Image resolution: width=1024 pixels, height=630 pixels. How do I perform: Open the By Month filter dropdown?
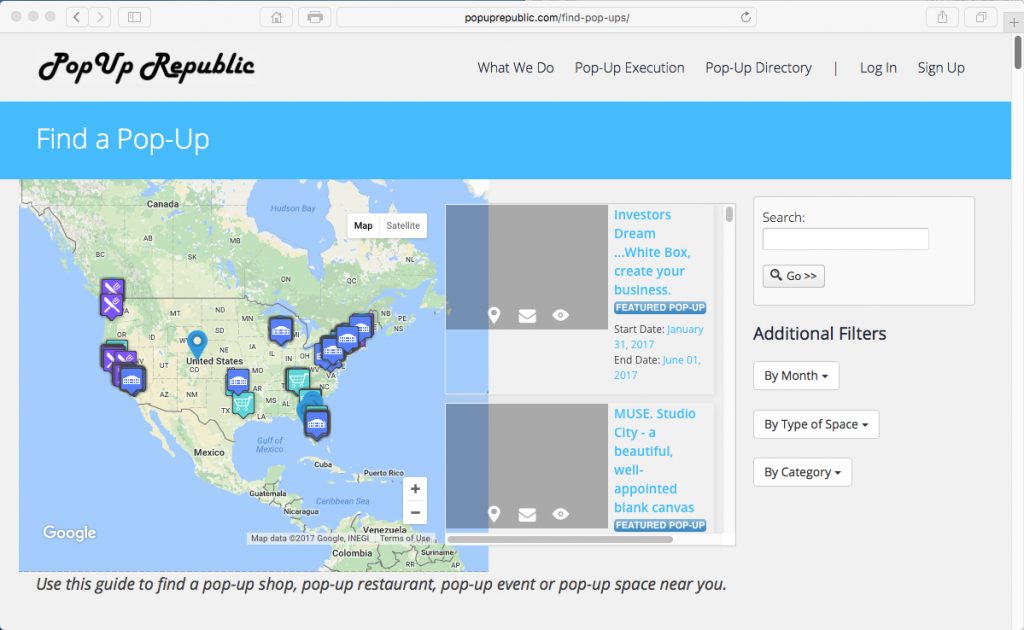795,375
